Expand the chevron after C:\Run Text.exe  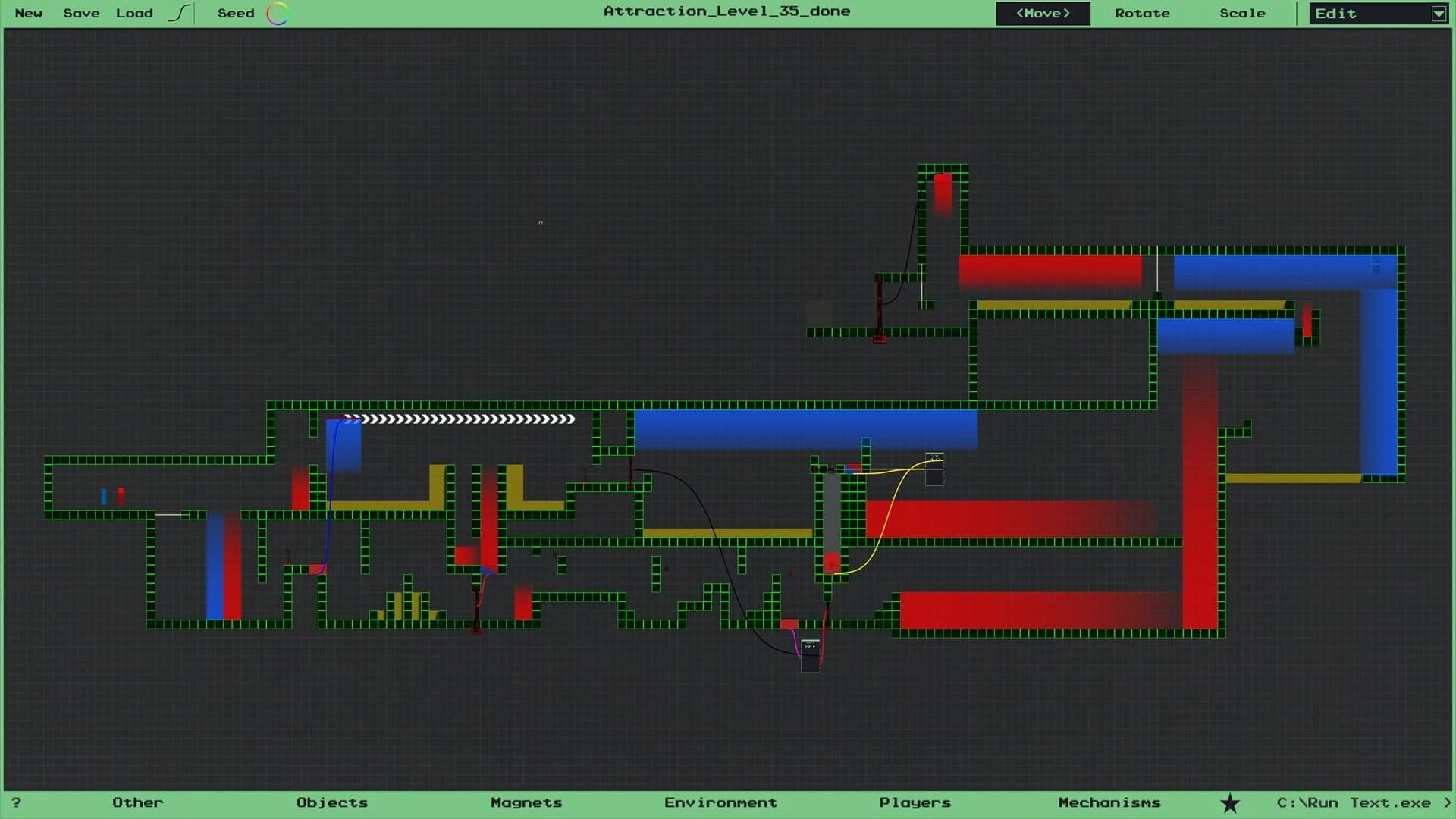tap(1445, 802)
